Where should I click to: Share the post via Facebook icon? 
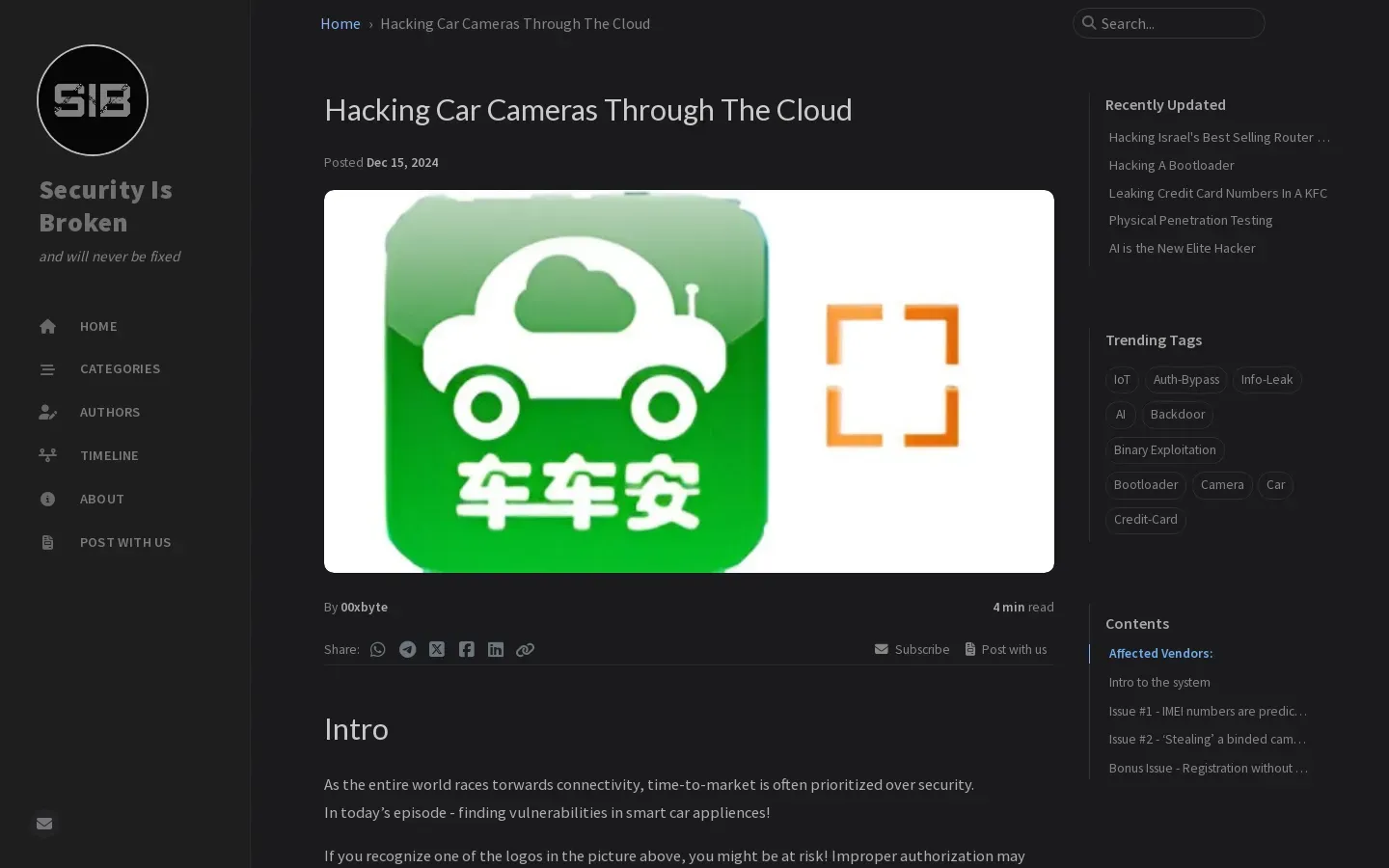tap(467, 650)
